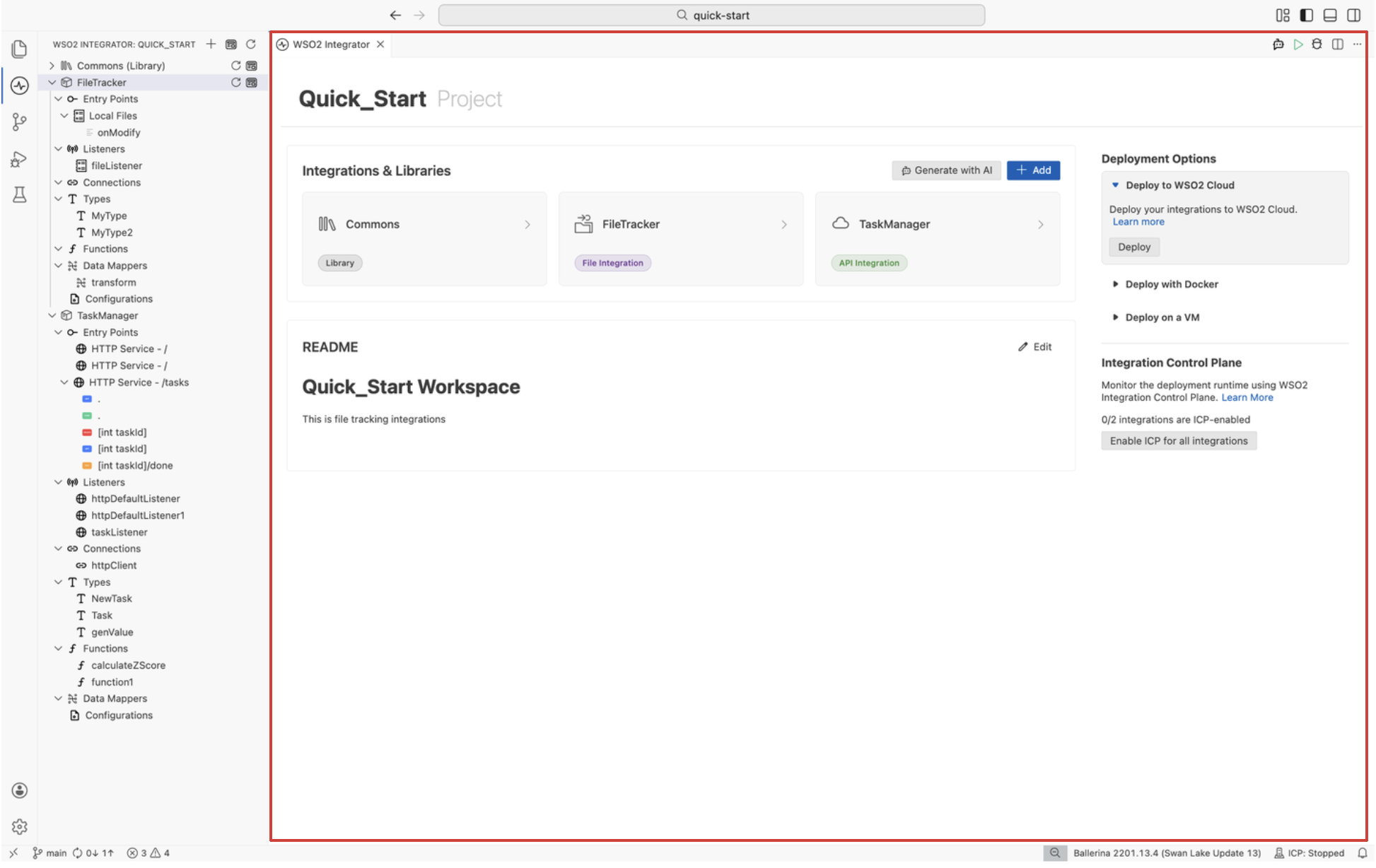The width and height of the screenshot is (1376, 868).
Task: Toggle the secondary side bar layout icon
Action: (1353, 15)
